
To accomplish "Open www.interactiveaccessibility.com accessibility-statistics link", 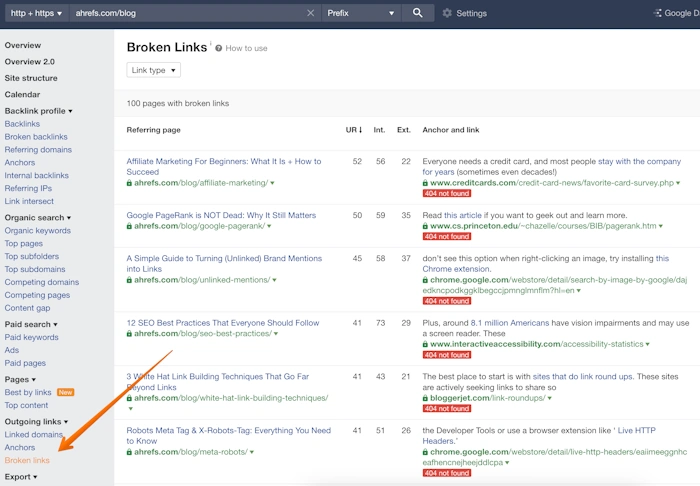I will coord(537,344).
